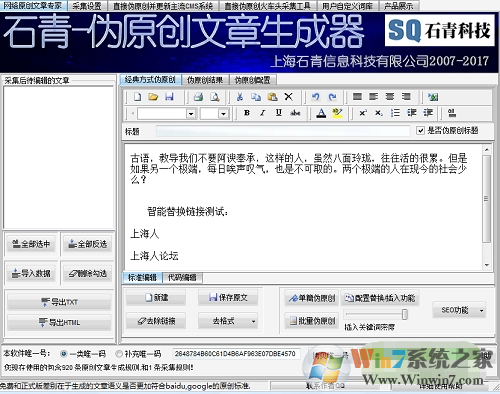
Task: Click 导出HTML button
Action: click(59, 322)
